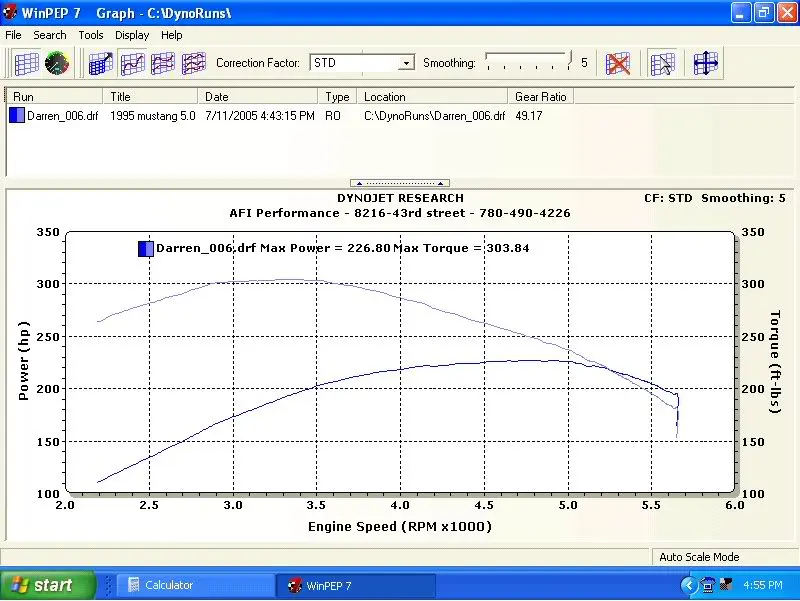This screenshot has width=800, height=601.
Task: Click the '1995 mustang 5.0' title cell
Action: pos(153,116)
